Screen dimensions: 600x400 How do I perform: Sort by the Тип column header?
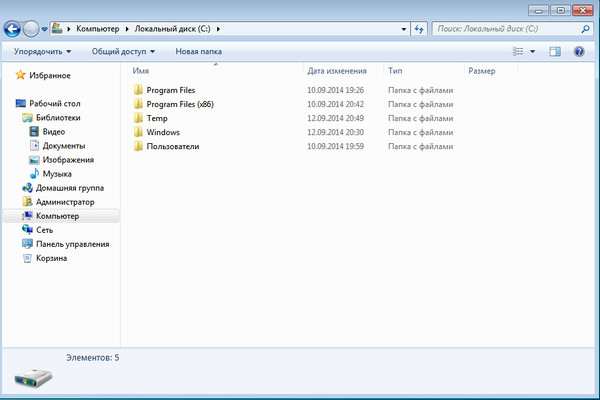pos(395,71)
